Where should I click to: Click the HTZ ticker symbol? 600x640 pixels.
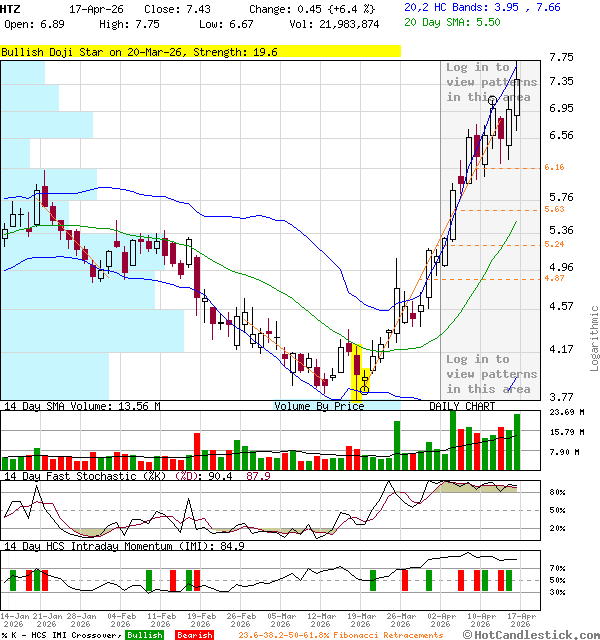pos(11,8)
